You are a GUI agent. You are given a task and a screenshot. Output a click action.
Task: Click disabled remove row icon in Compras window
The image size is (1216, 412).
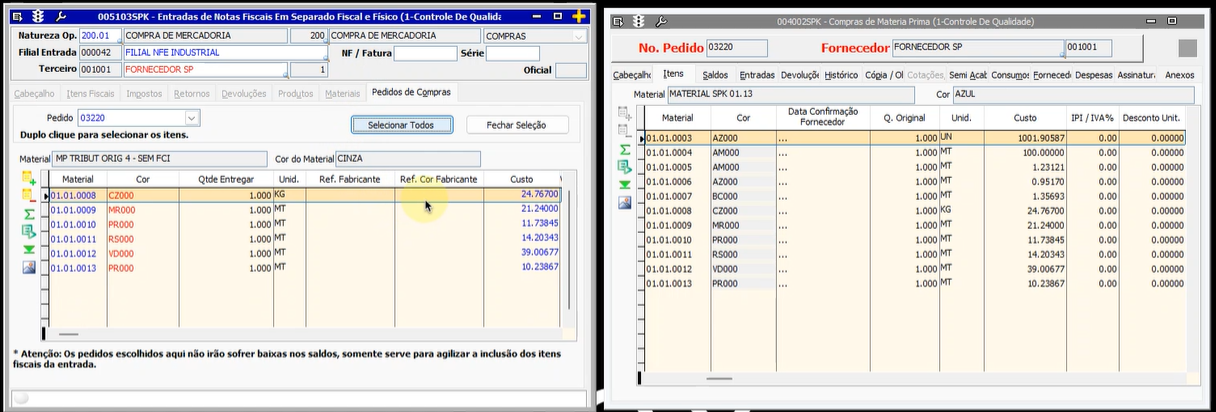[625, 131]
